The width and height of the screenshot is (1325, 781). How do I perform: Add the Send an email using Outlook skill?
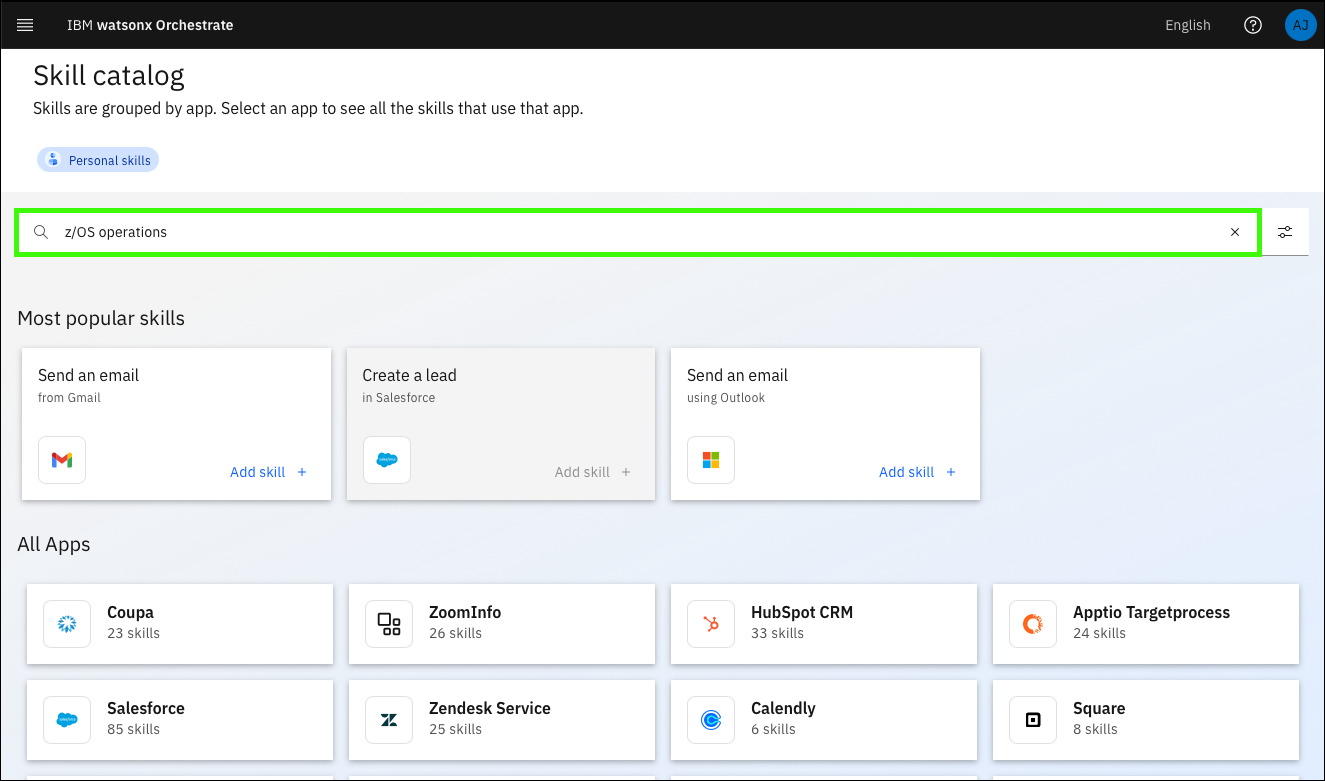click(917, 472)
